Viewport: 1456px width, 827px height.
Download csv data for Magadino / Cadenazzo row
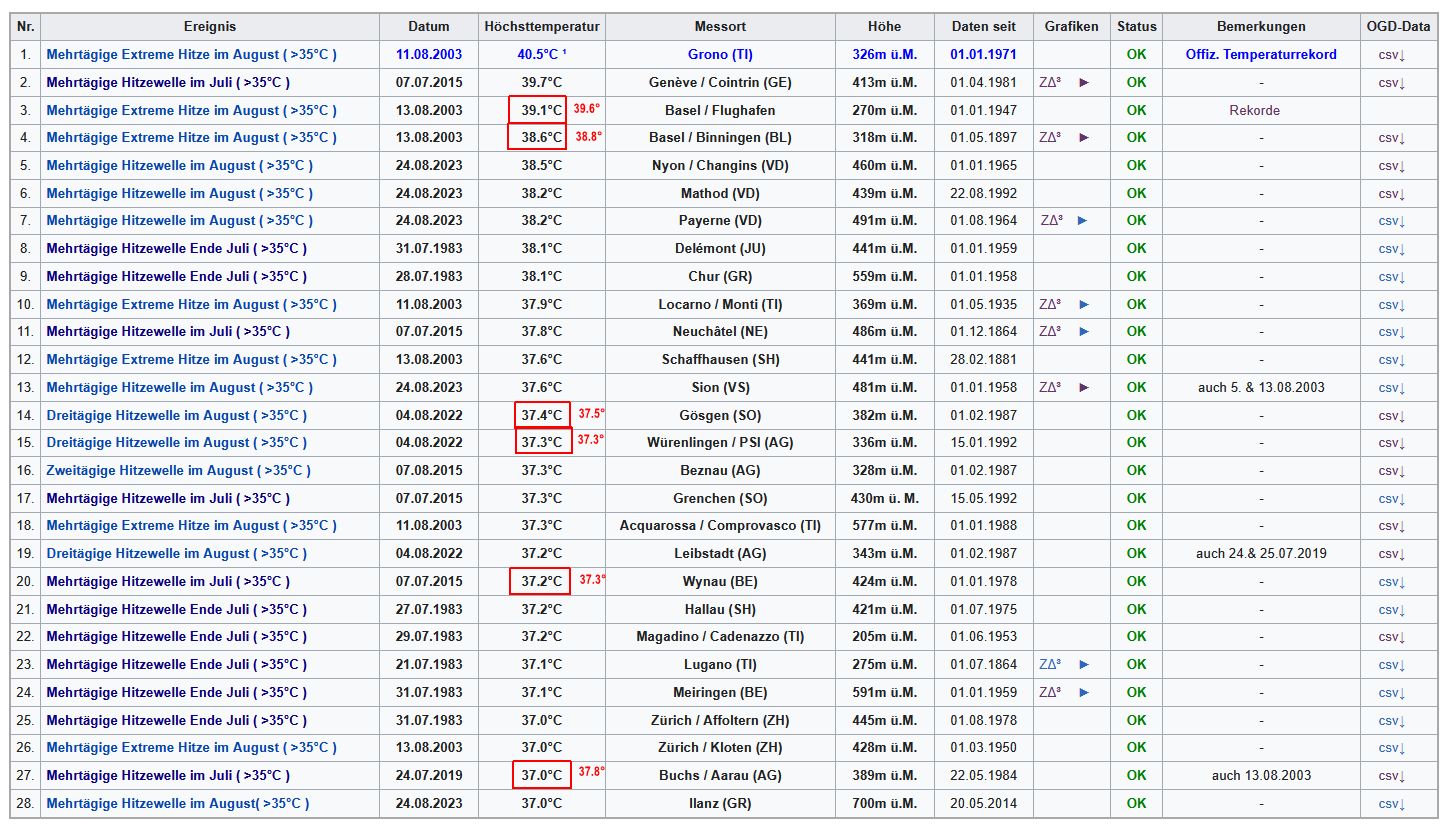[x=1392, y=637]
